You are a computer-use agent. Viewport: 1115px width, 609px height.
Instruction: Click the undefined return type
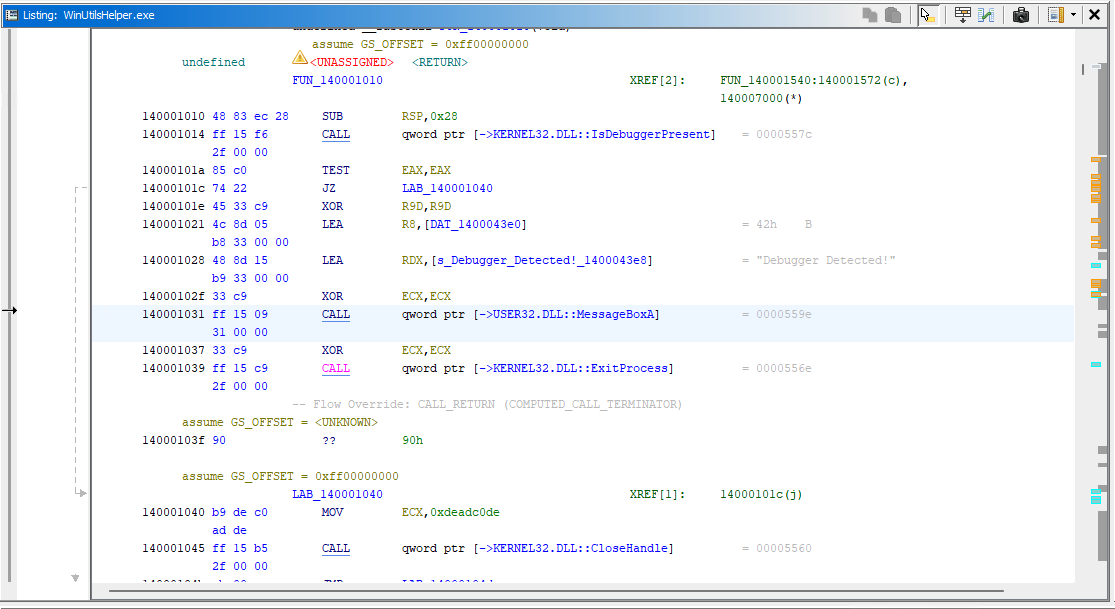(x=213, y=62)
